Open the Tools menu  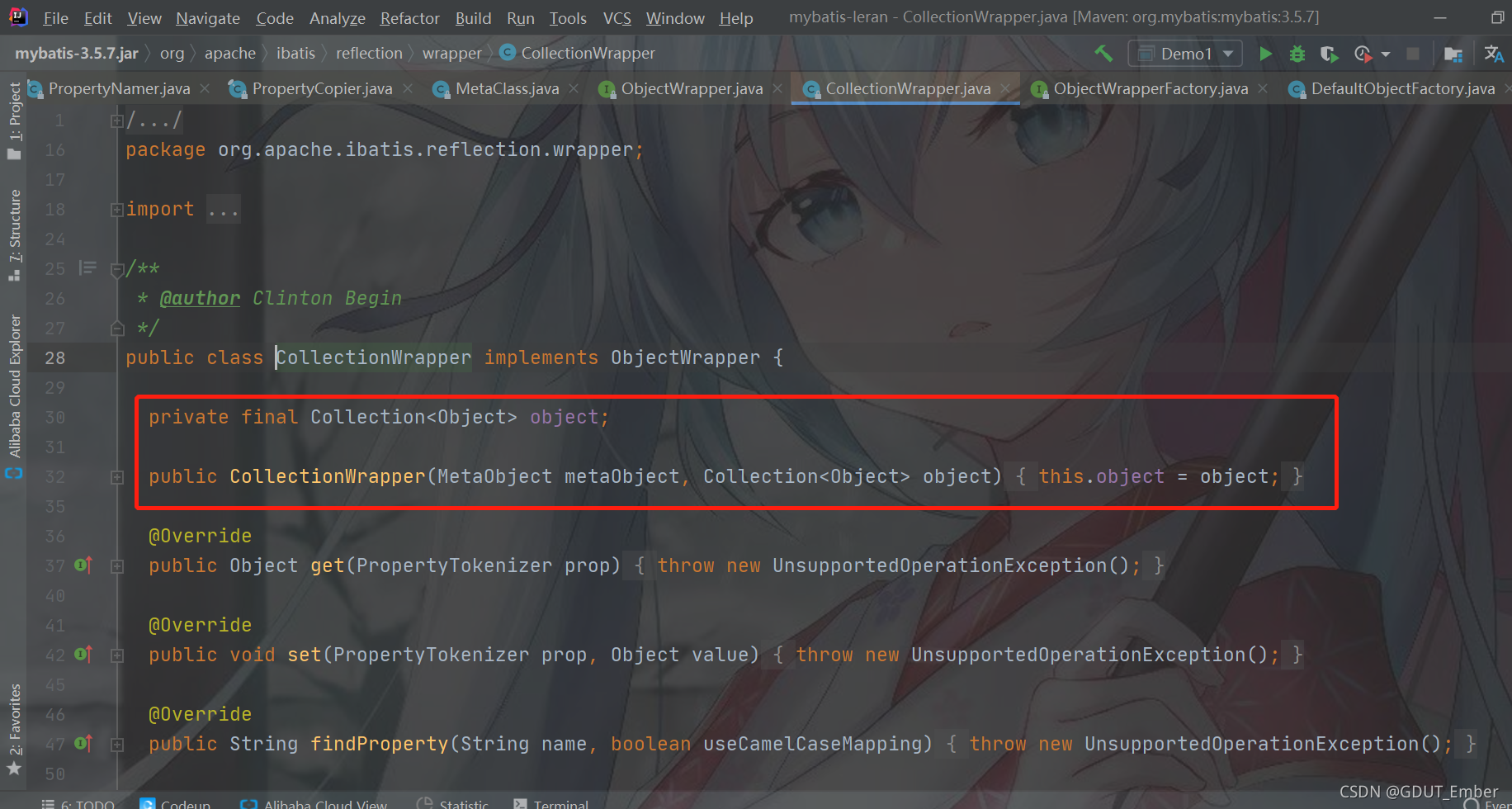tap(568, 18)
